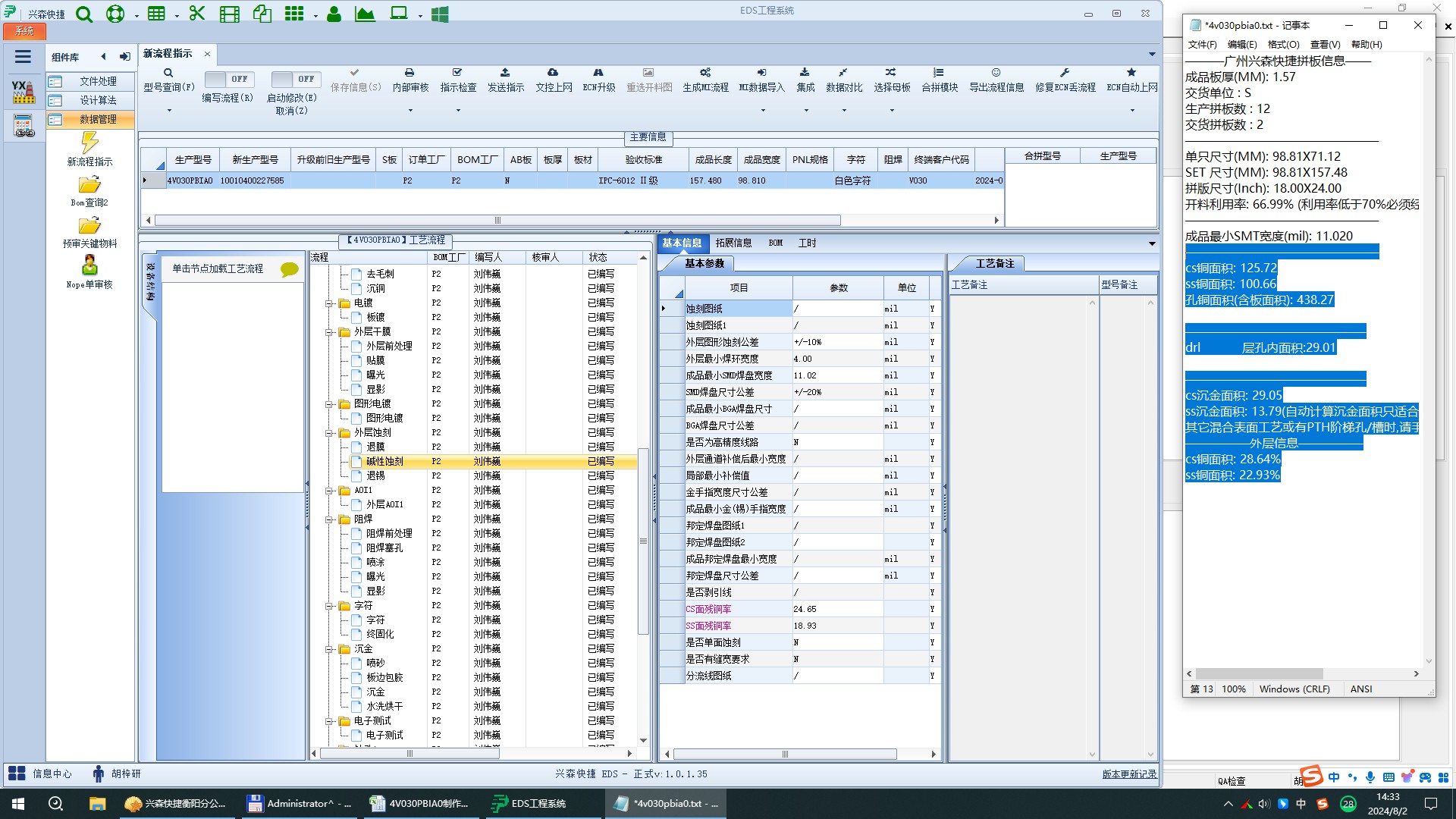Click the 导出流程信息 icon
This screenshot has height=819, width=1456.
pyautogui.click(x=996, y=73)
